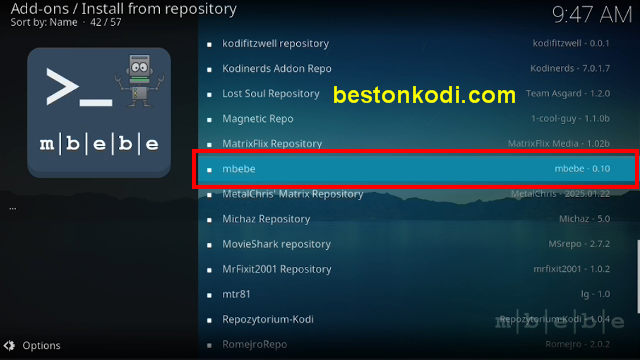Viewport: 640px width, 360px height.
Task: Click the Options gear icon
Action: tap(9, 346)
